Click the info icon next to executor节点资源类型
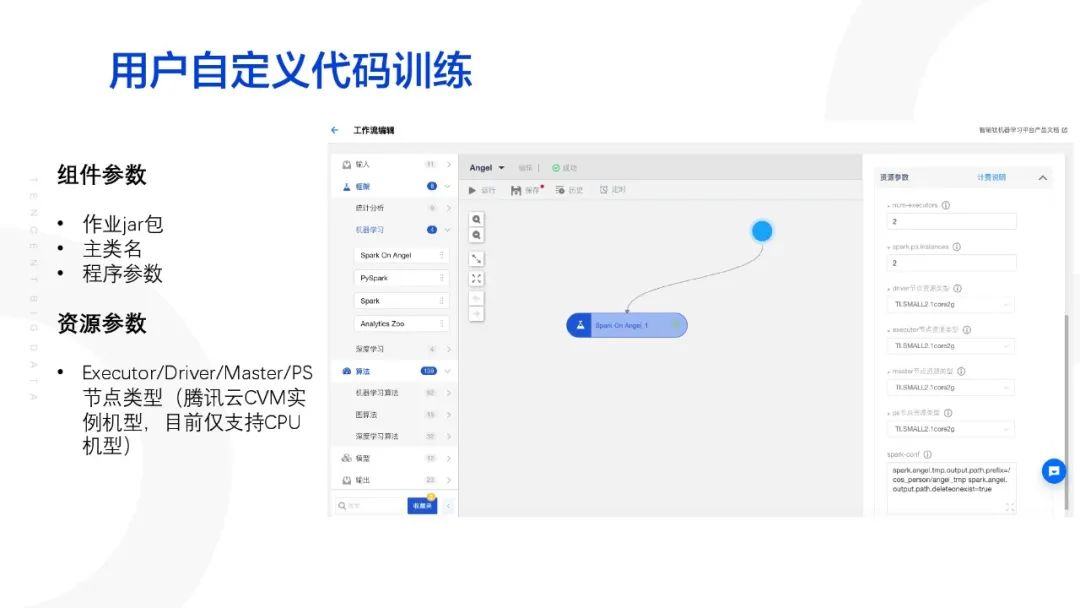The image size is (1080, 608). (967, 330)
